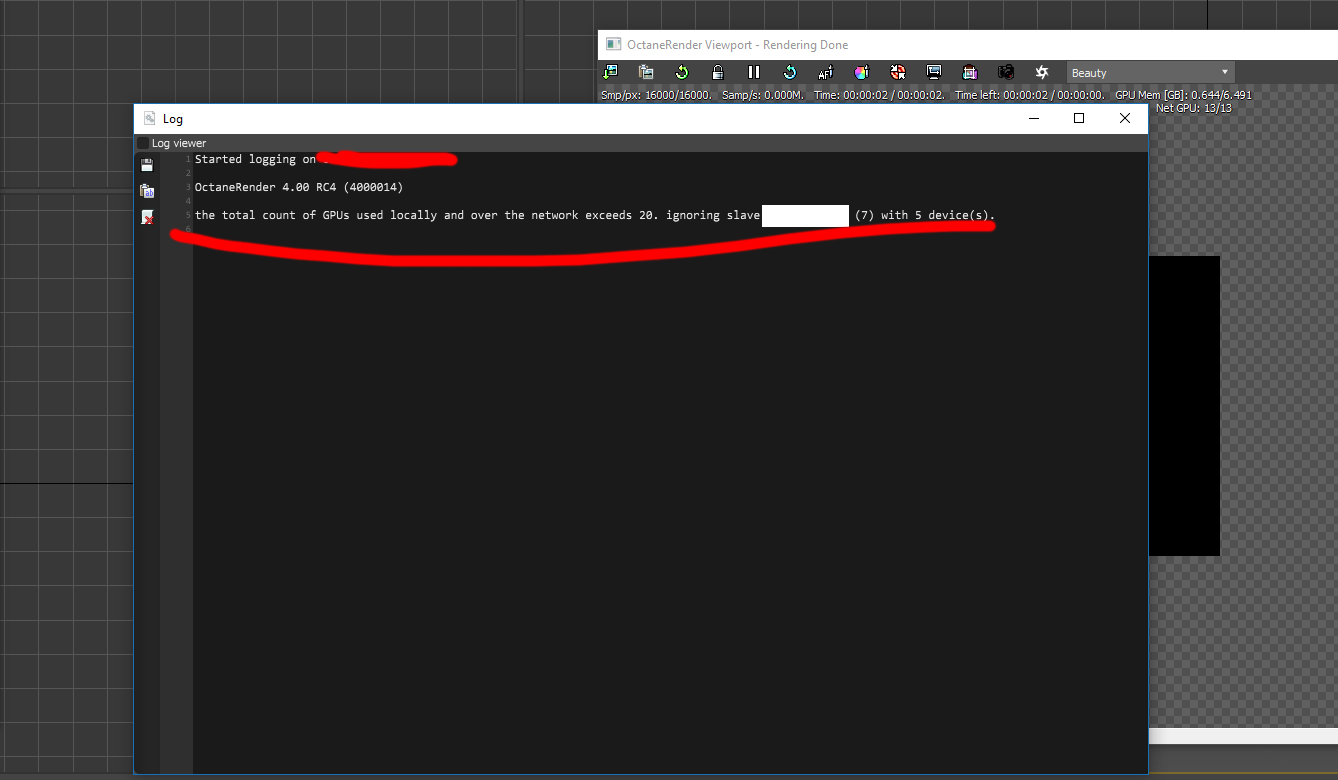Viewport: 1338px width, 780px height.
Task: Restart rendering with the green refresh icon
Action: (682, 72)
